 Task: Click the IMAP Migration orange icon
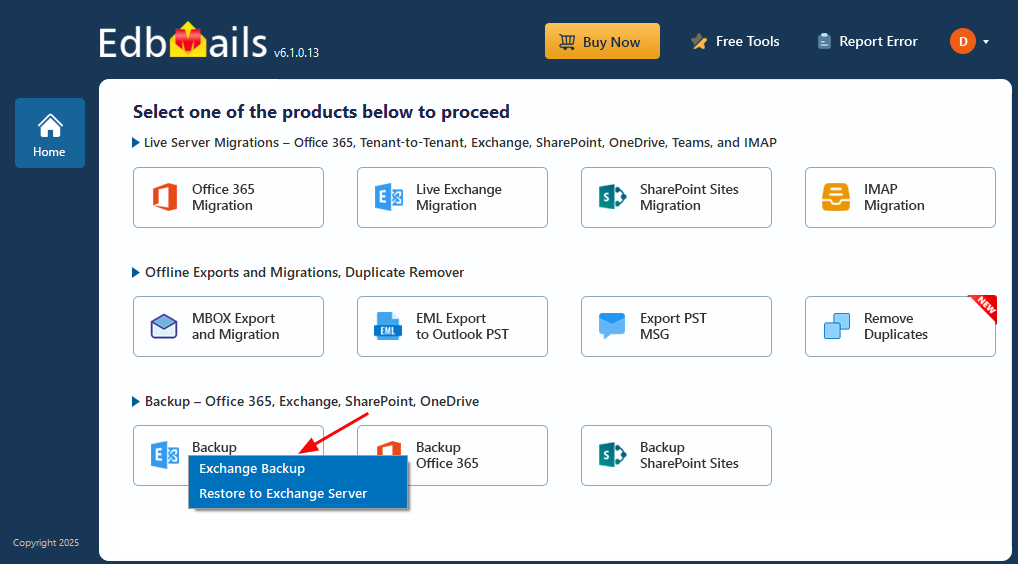[836, 197]
